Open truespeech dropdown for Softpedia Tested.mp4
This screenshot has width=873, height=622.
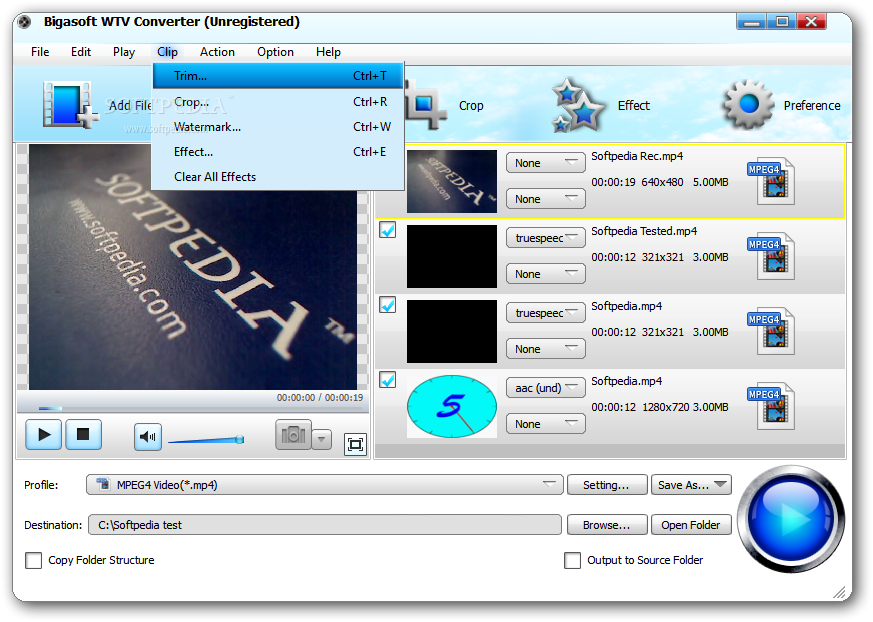tap(546, 238)
